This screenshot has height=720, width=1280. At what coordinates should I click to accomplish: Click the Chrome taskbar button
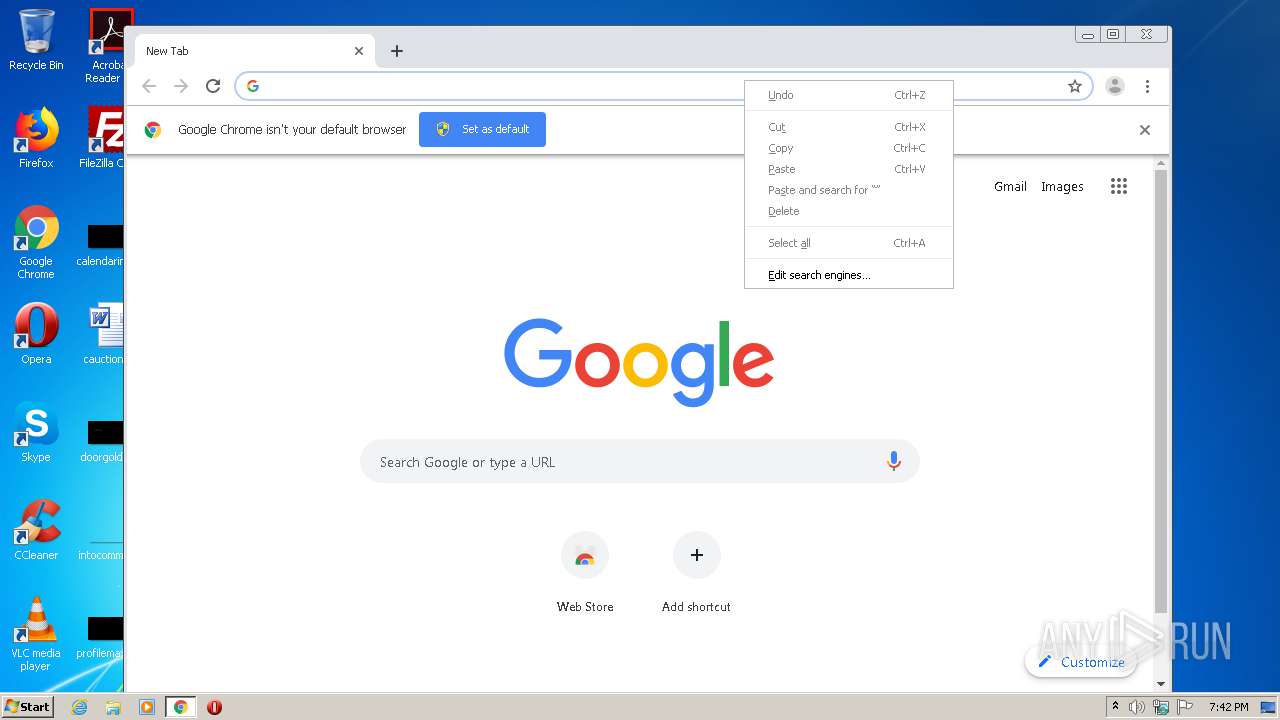point(180,707)
